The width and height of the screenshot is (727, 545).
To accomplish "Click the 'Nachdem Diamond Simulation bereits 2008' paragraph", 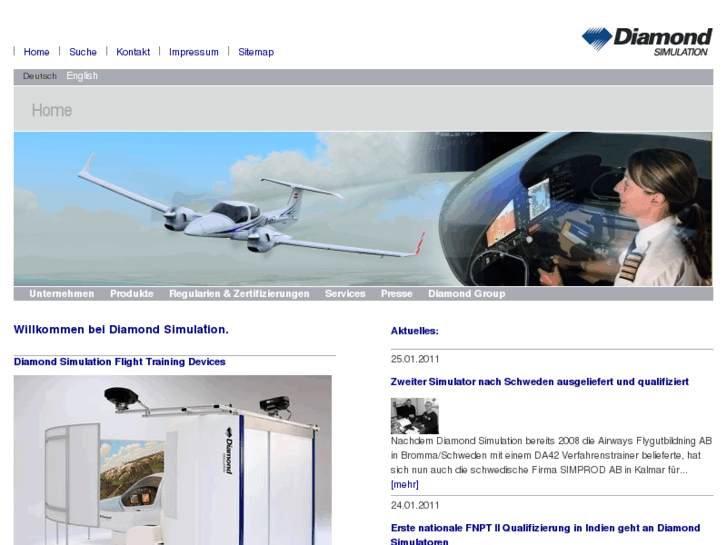I will 551,455.
